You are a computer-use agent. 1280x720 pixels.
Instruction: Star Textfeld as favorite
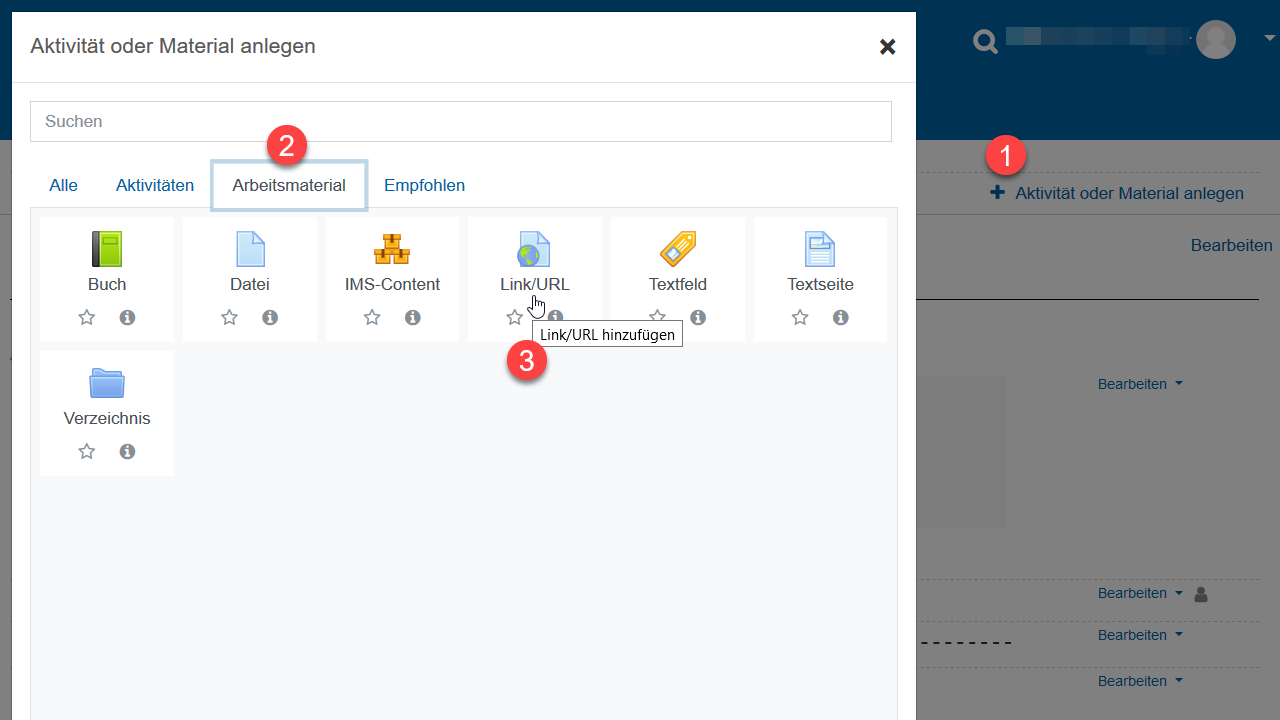(x=658, y=317)
